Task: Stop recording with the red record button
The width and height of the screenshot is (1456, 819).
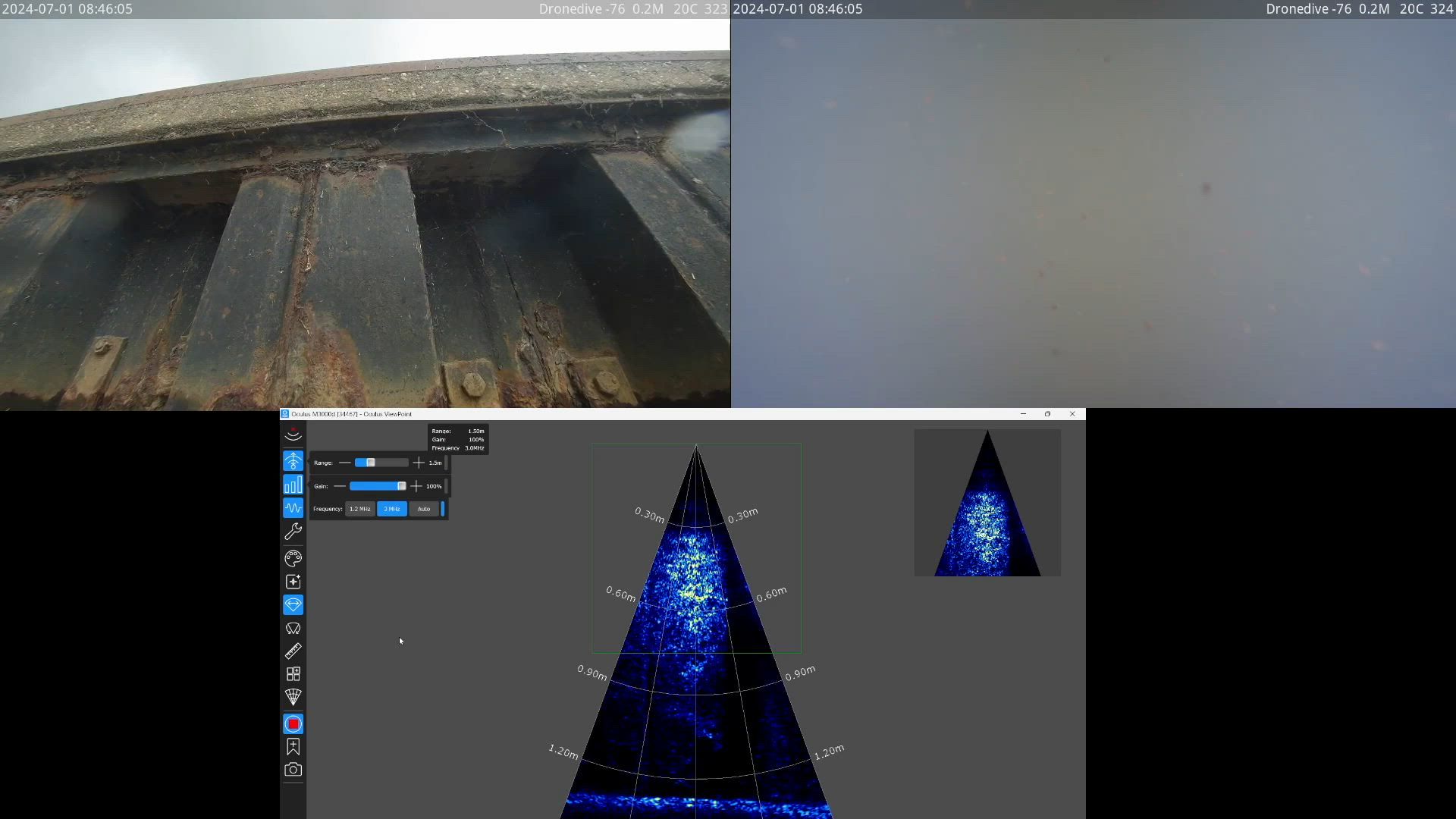Action: coord(293,724)
